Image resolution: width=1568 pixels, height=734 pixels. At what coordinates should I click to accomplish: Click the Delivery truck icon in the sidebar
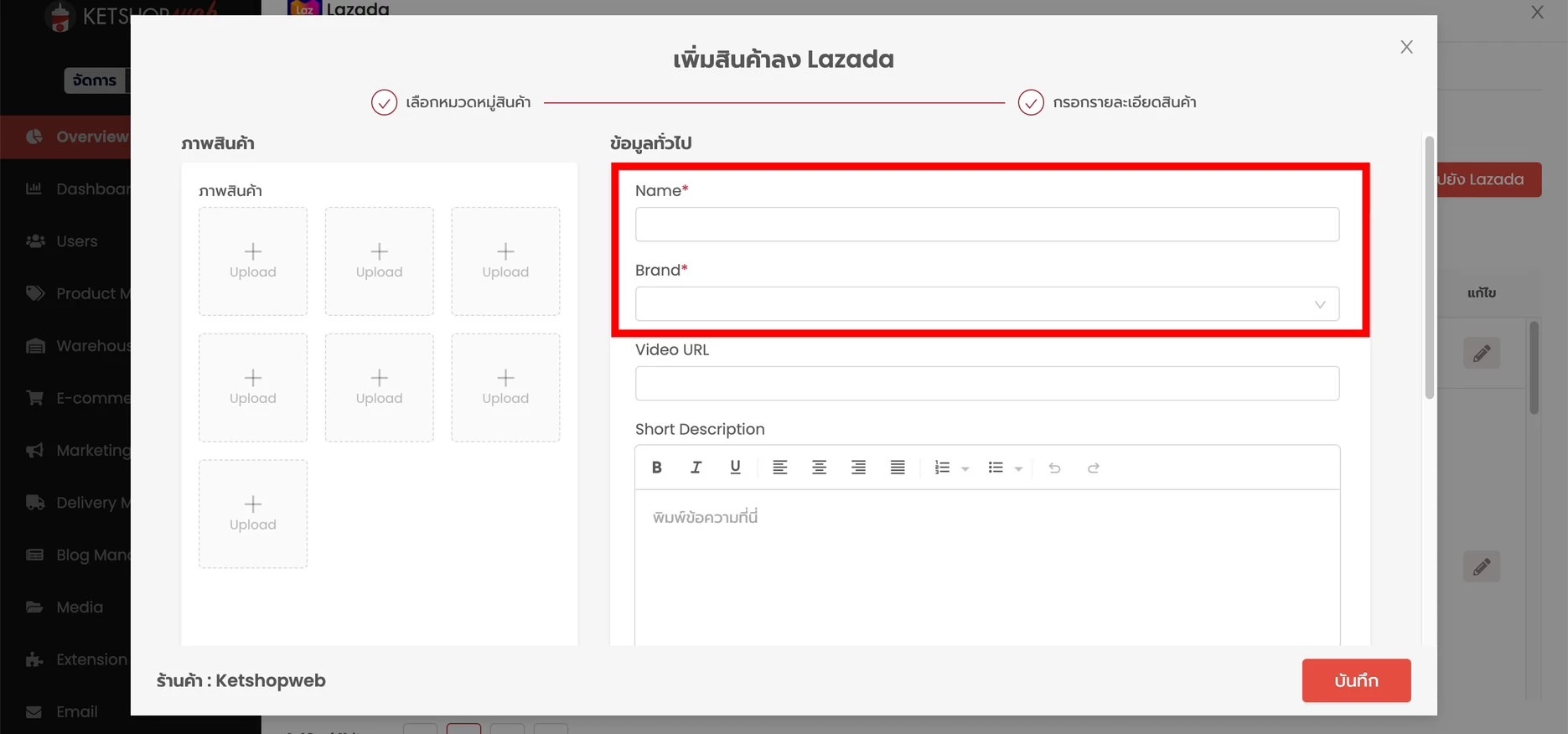pos(34,503)
